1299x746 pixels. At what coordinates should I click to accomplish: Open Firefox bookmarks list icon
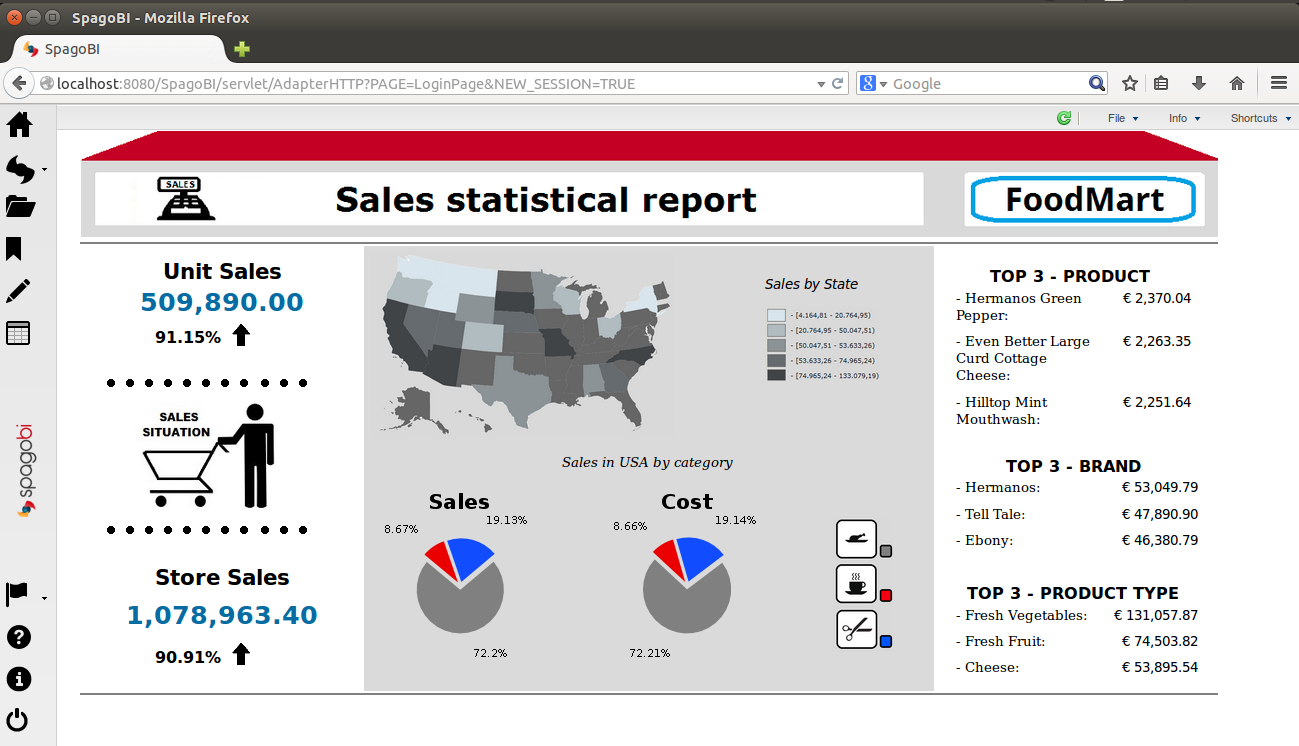click(x=1161, y=84)
